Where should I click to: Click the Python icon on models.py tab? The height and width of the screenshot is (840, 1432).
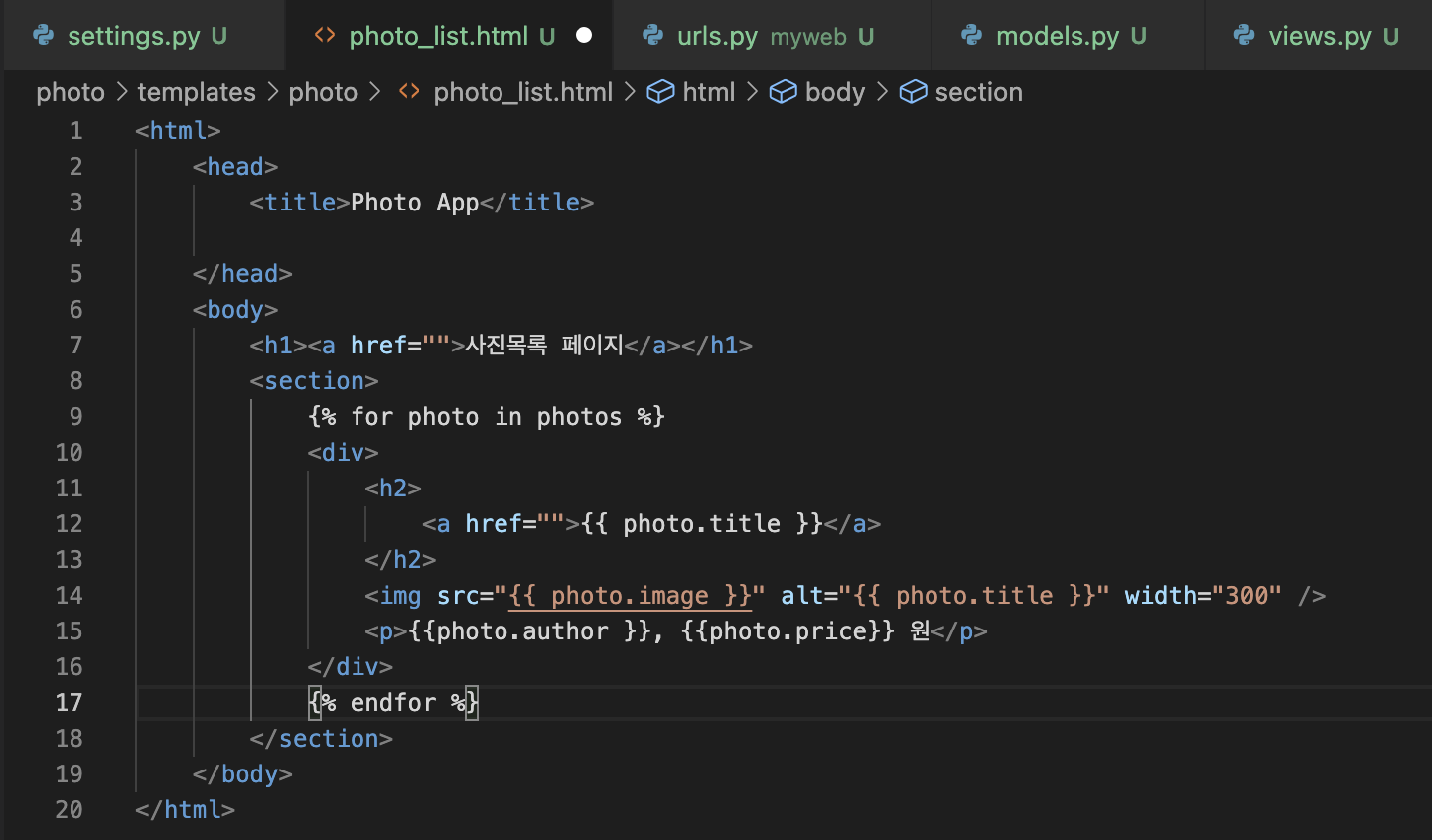click(x=971, y=36)
